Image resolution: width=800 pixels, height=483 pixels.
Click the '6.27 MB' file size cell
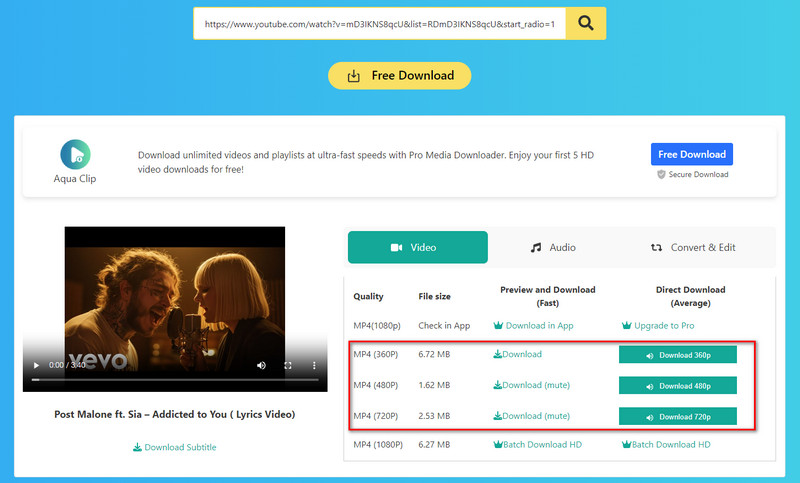point(434,445)
